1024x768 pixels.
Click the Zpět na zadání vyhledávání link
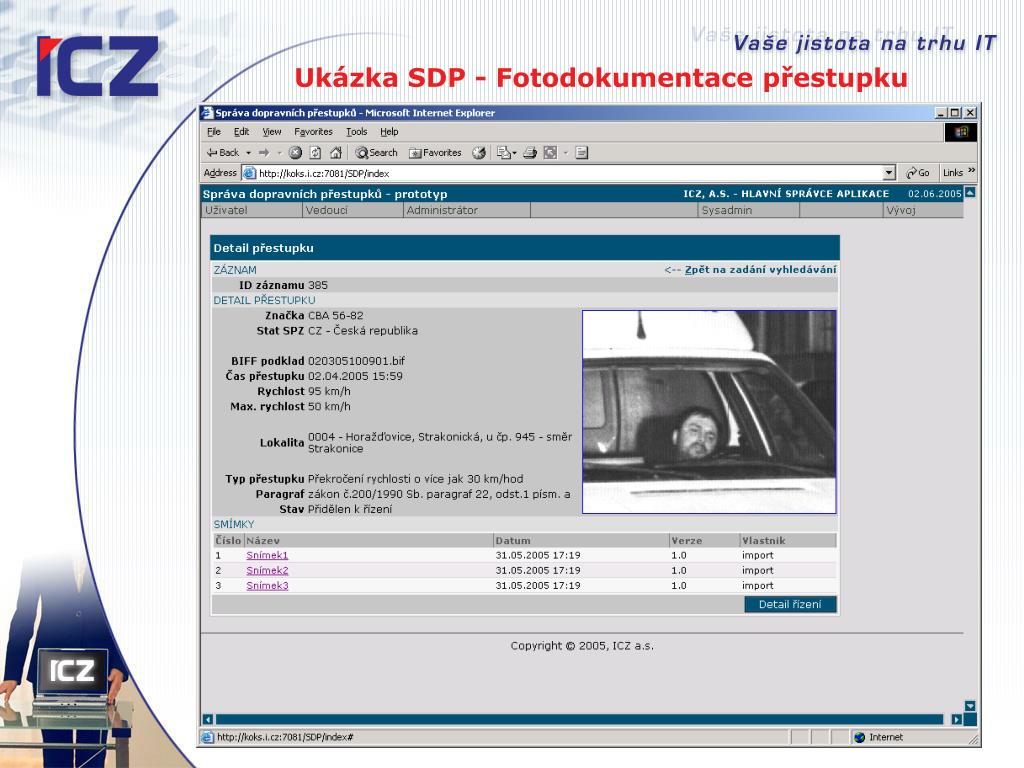point(760,270)
